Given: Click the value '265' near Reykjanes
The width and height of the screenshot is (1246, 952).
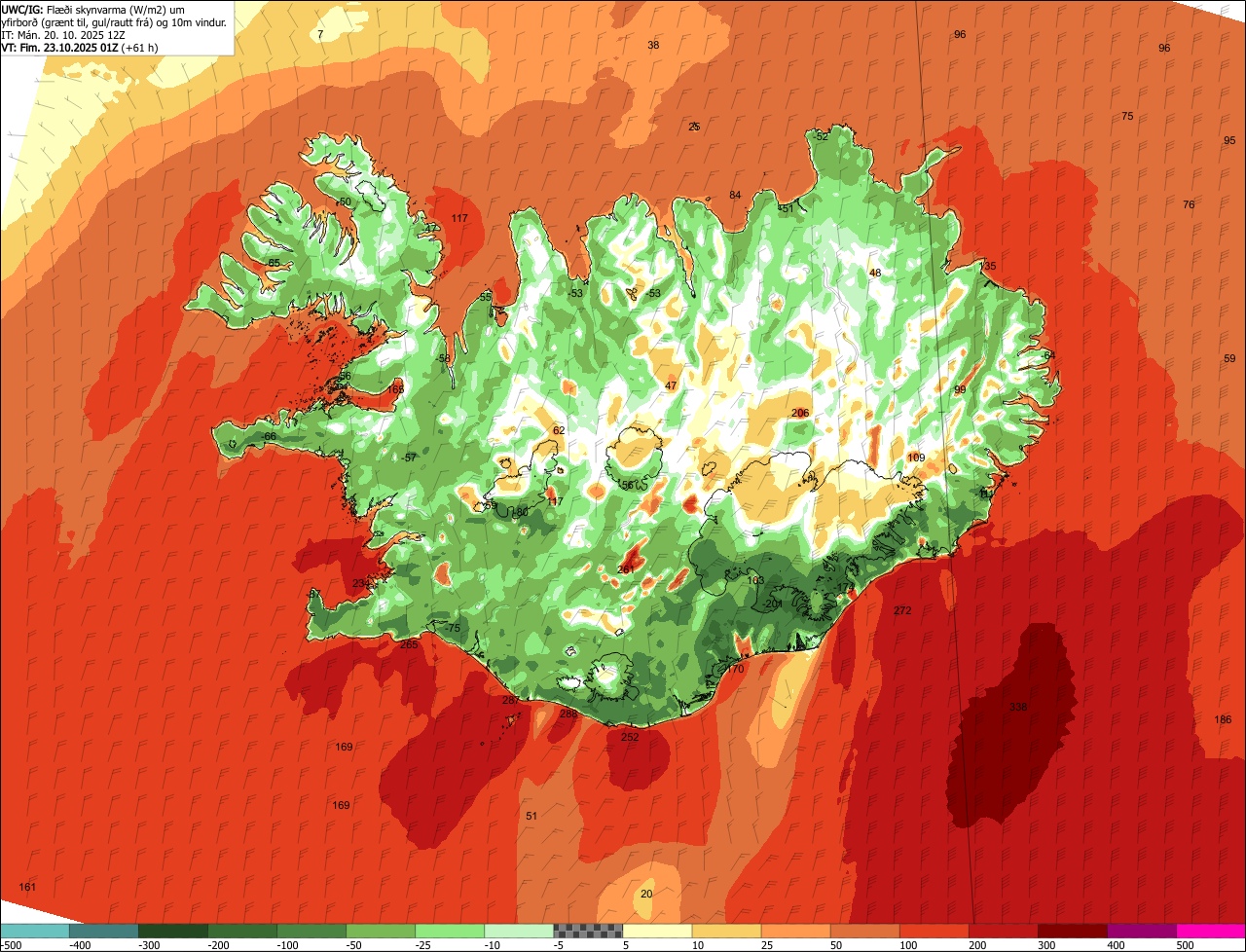Looking at the screenshot, I should click(x=409, y=644).
